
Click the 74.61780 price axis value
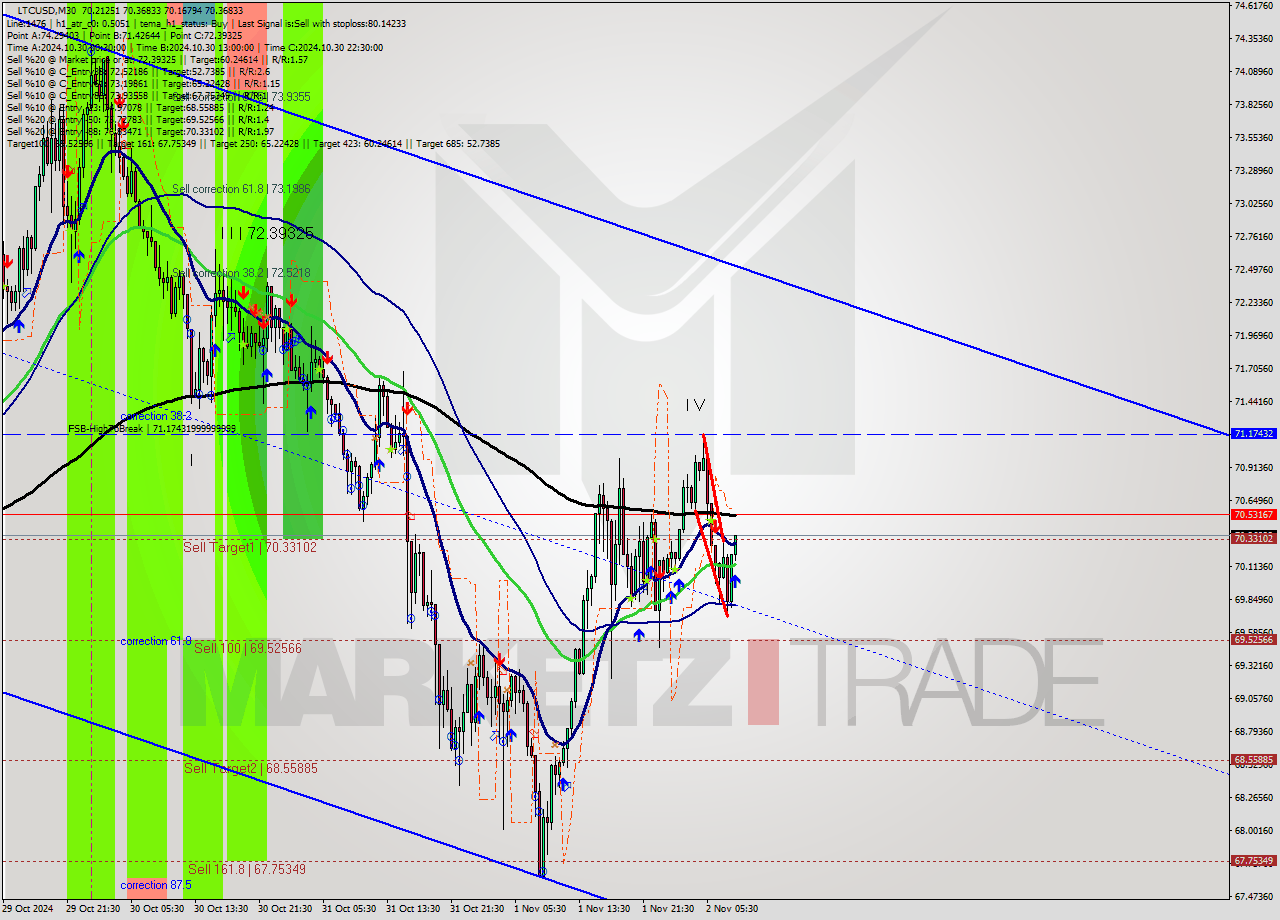coord(1253,5)
